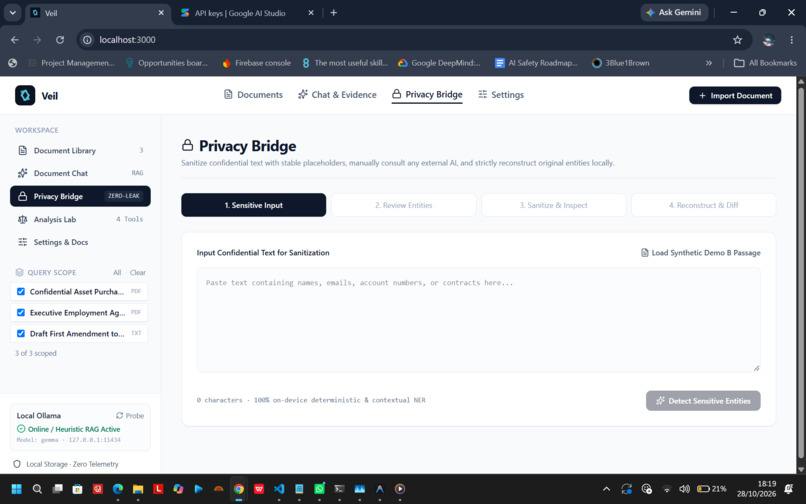Select Privacy Bridge sidebar entry
The image size is (806, 504).
(x=80, y=196)
